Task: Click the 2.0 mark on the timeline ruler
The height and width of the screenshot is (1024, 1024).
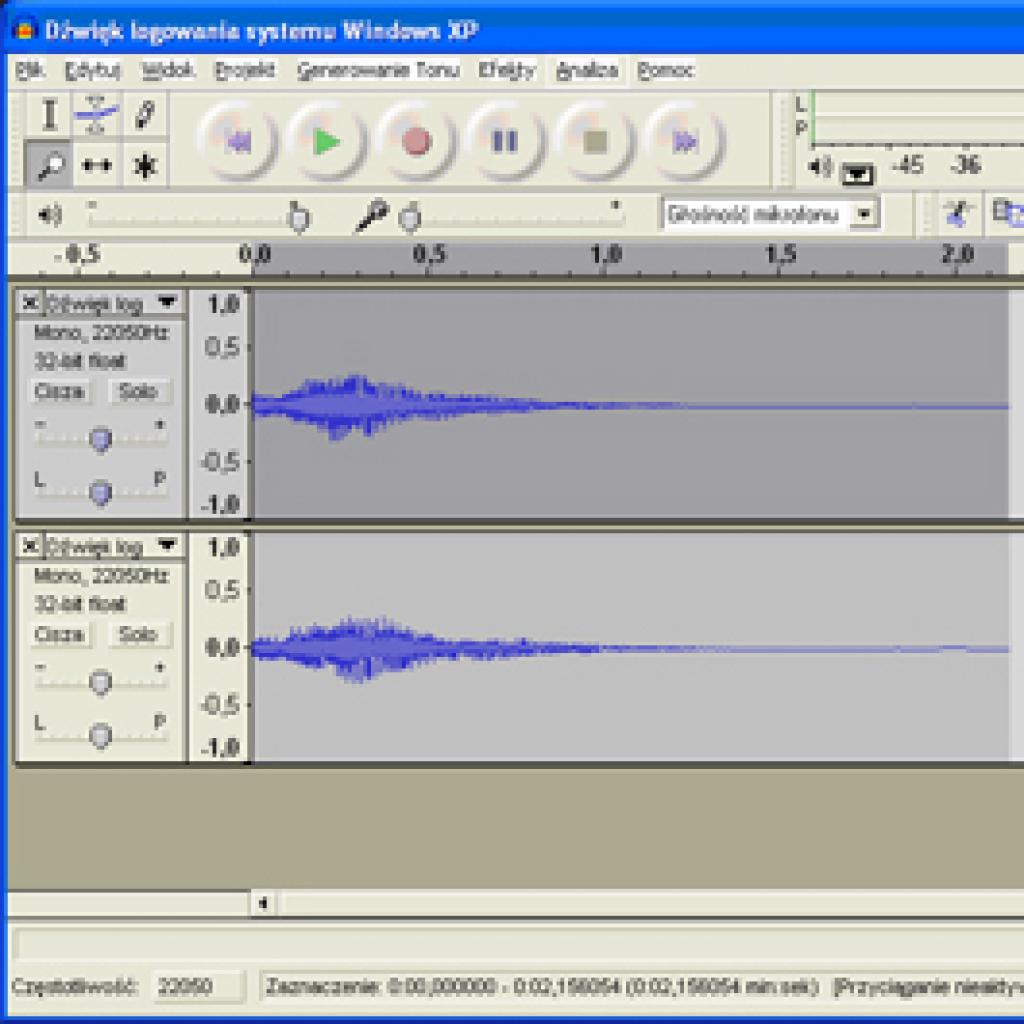Action: [x=957, y=253]
